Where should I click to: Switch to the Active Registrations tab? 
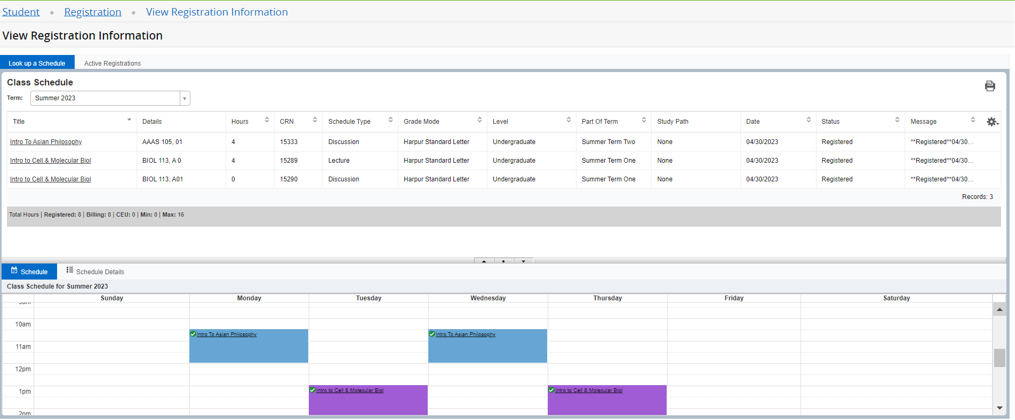click(x=112, y=63)
